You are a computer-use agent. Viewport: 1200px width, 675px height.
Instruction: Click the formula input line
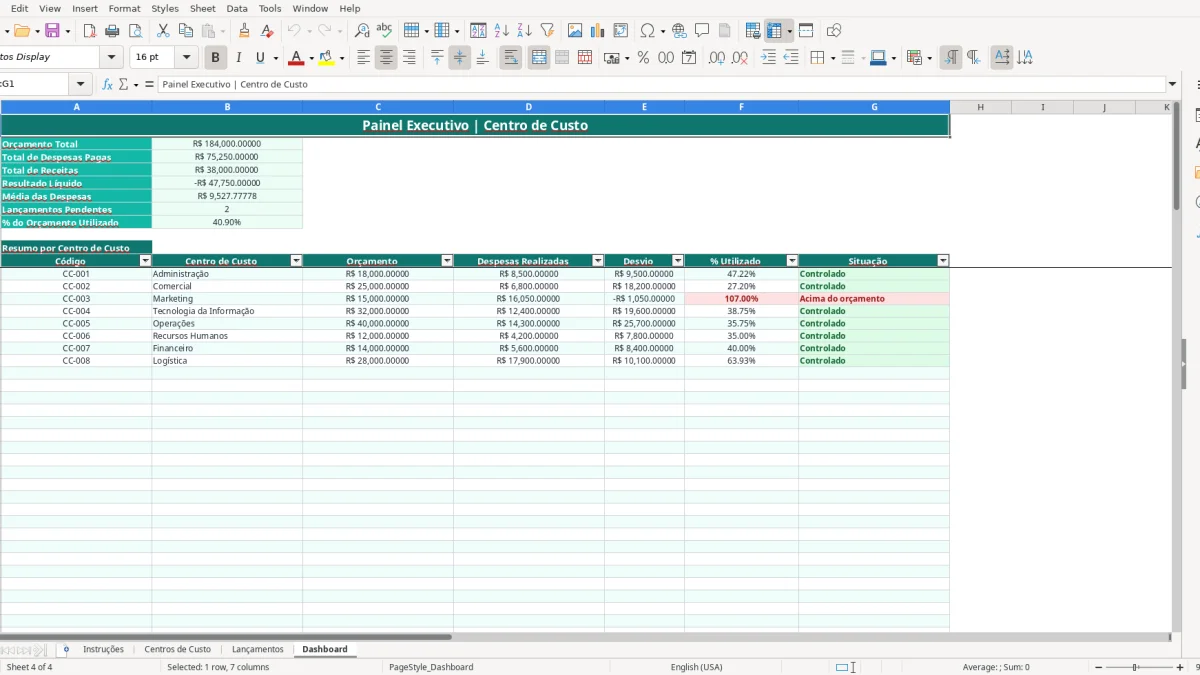[660, 85]
